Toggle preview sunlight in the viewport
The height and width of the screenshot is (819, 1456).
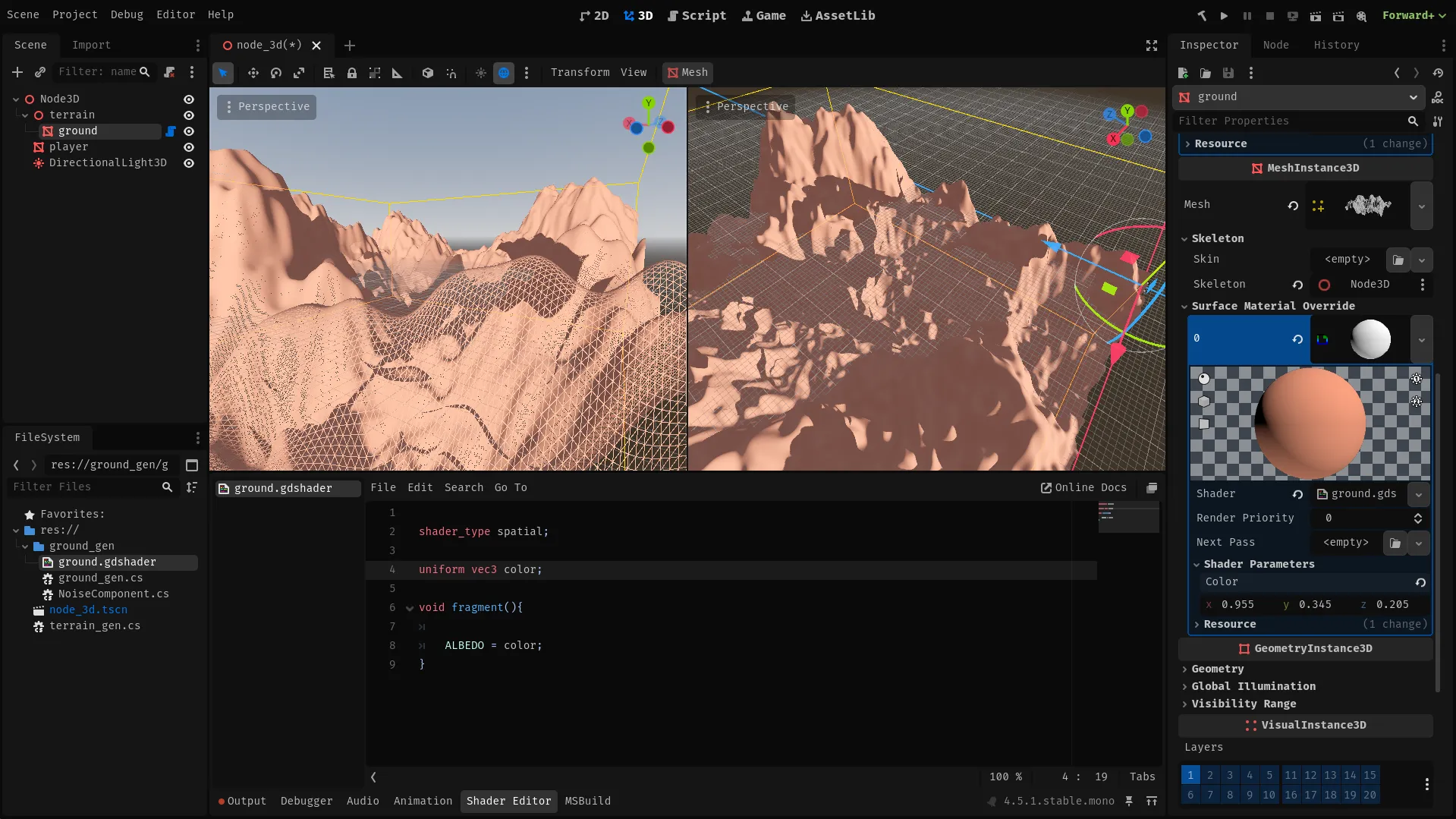click(x=481, y=72)
